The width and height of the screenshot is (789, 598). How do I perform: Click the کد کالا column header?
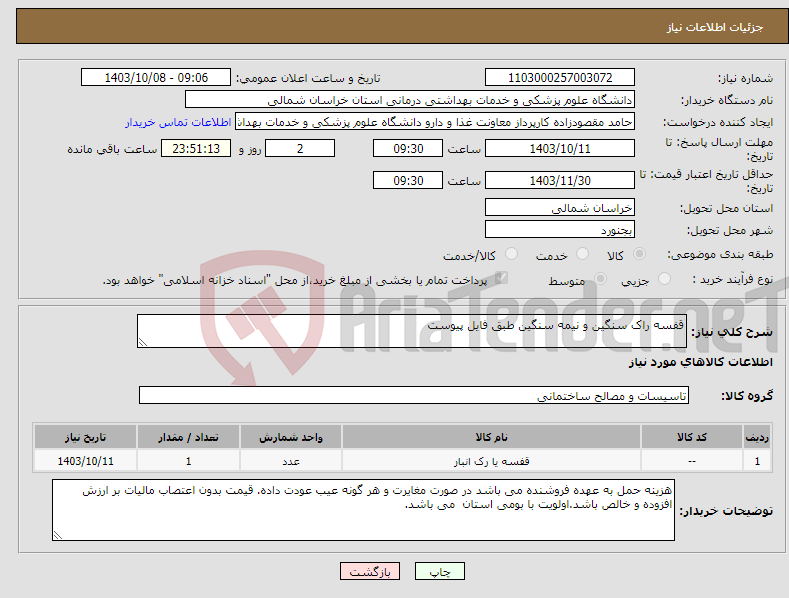(x=692, y=437)
